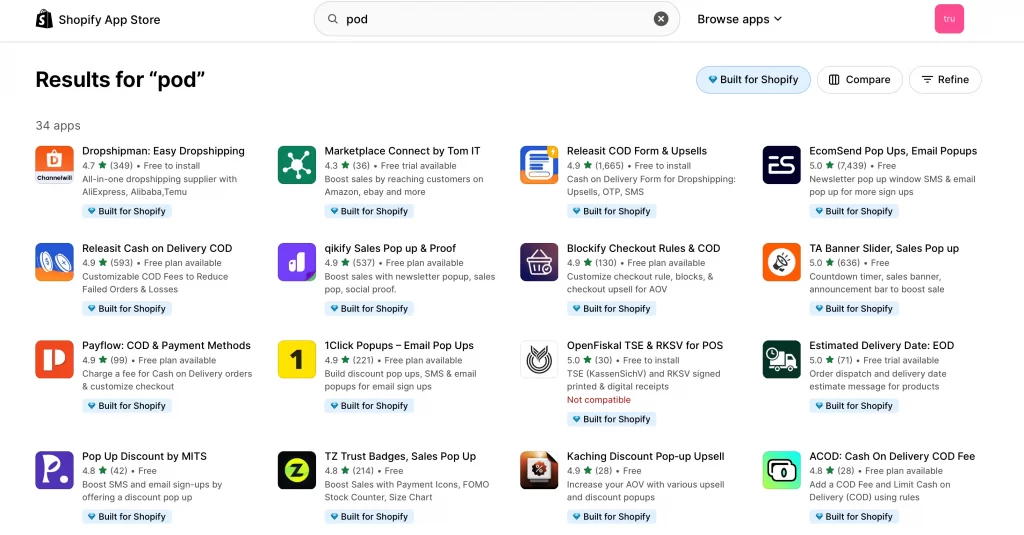
Task: Open the Marketplace Connect by Tom IT icon
Action: tap(296, 165)
